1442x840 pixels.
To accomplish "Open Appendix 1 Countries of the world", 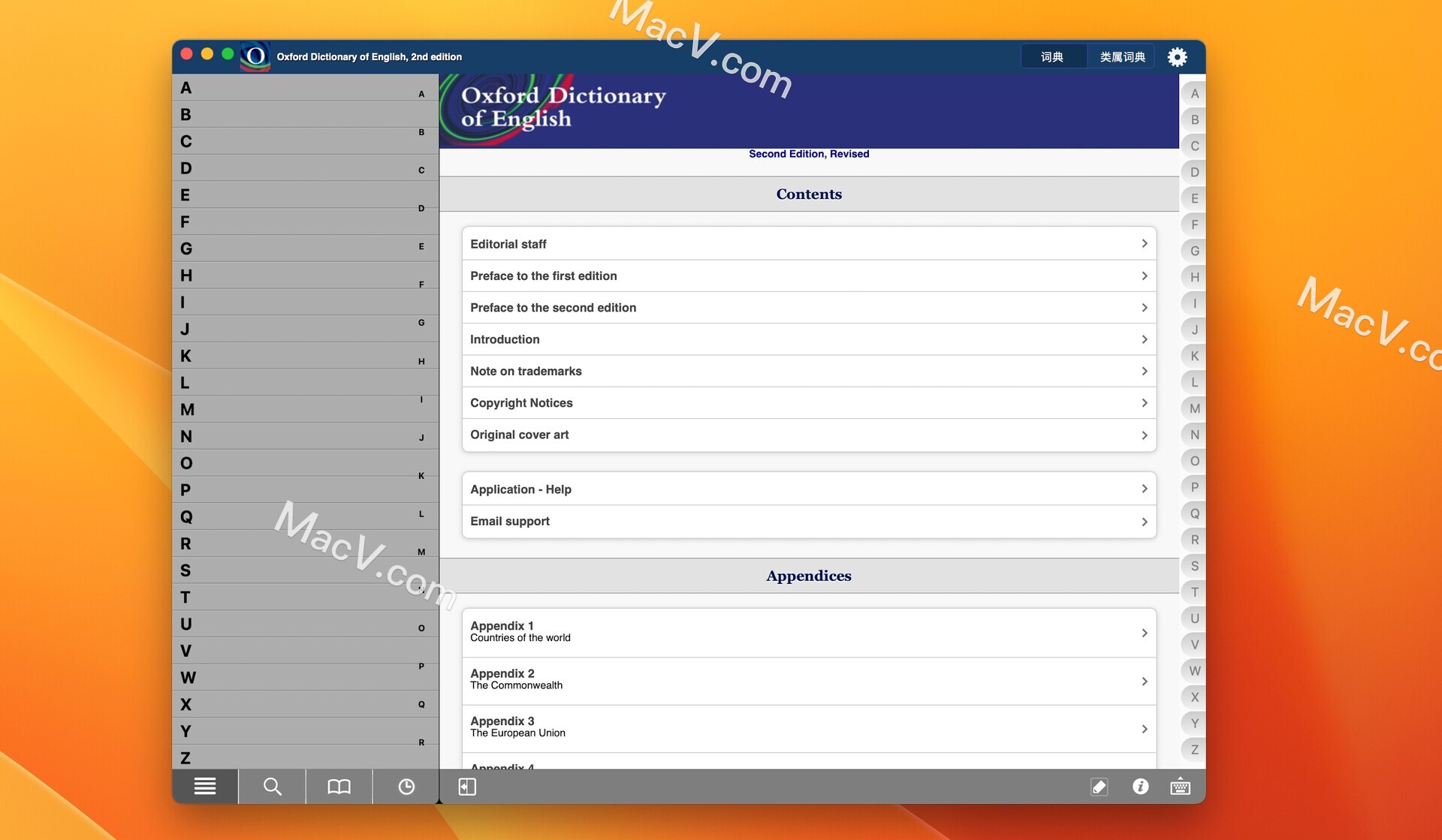I will pos(809,633).
